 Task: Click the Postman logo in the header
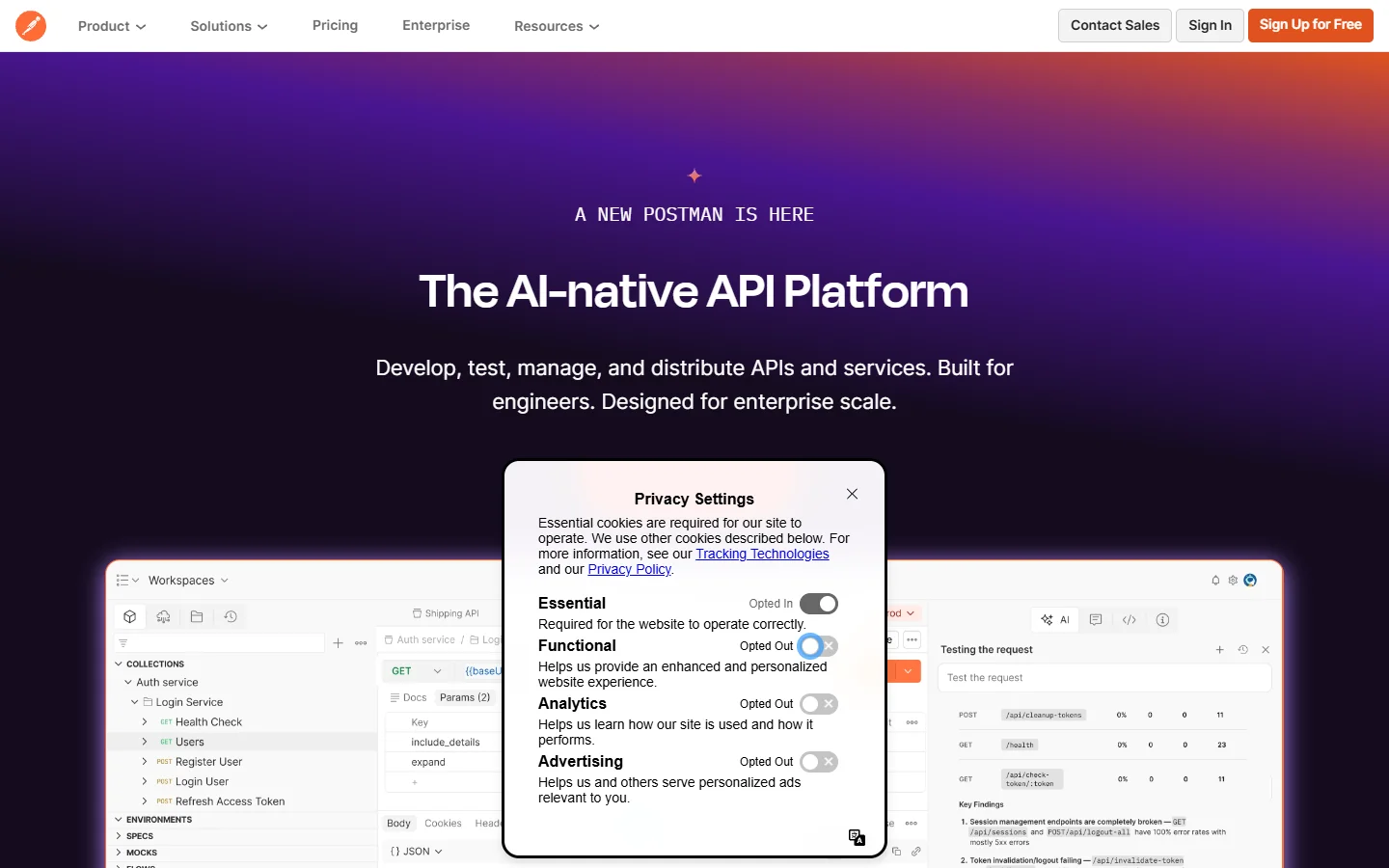point(31,26)
